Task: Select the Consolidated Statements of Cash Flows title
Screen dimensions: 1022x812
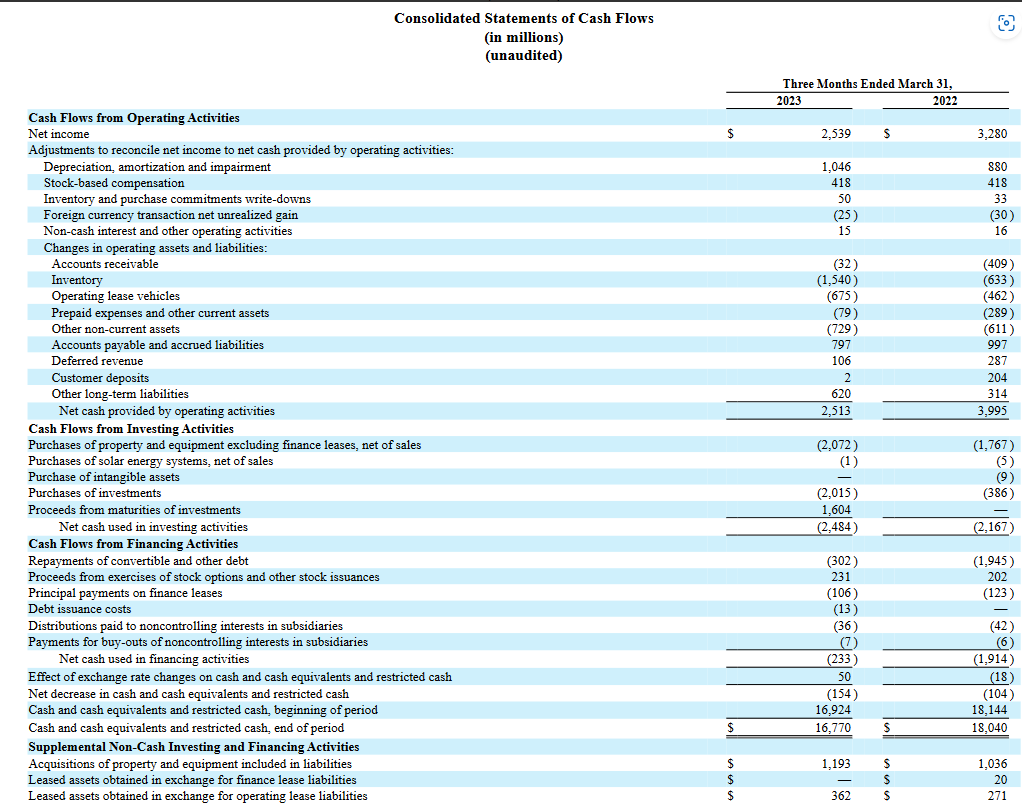Action: coord(524,18)
